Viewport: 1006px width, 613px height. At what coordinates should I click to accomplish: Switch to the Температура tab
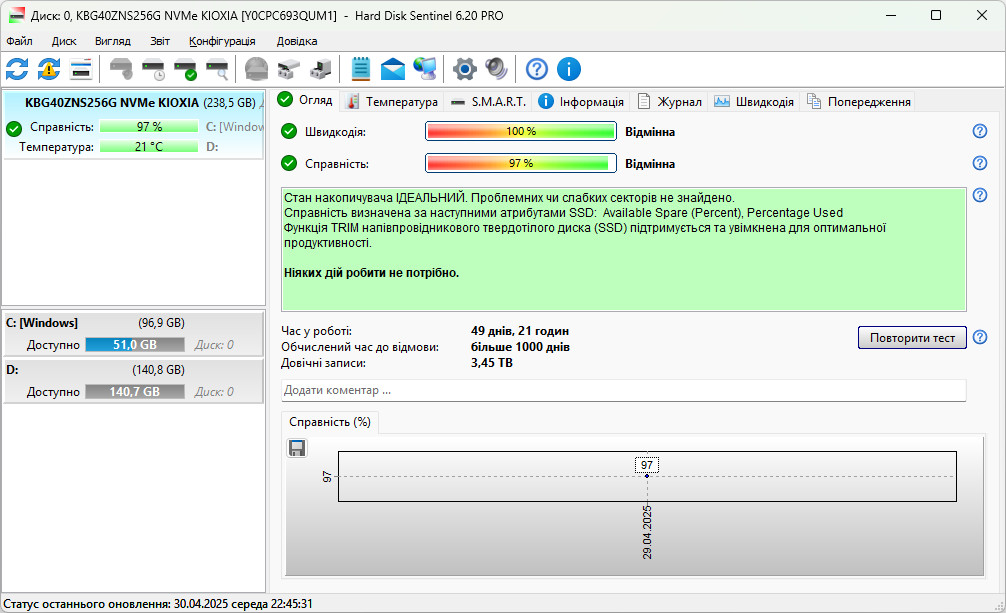[x=392, y=101]
